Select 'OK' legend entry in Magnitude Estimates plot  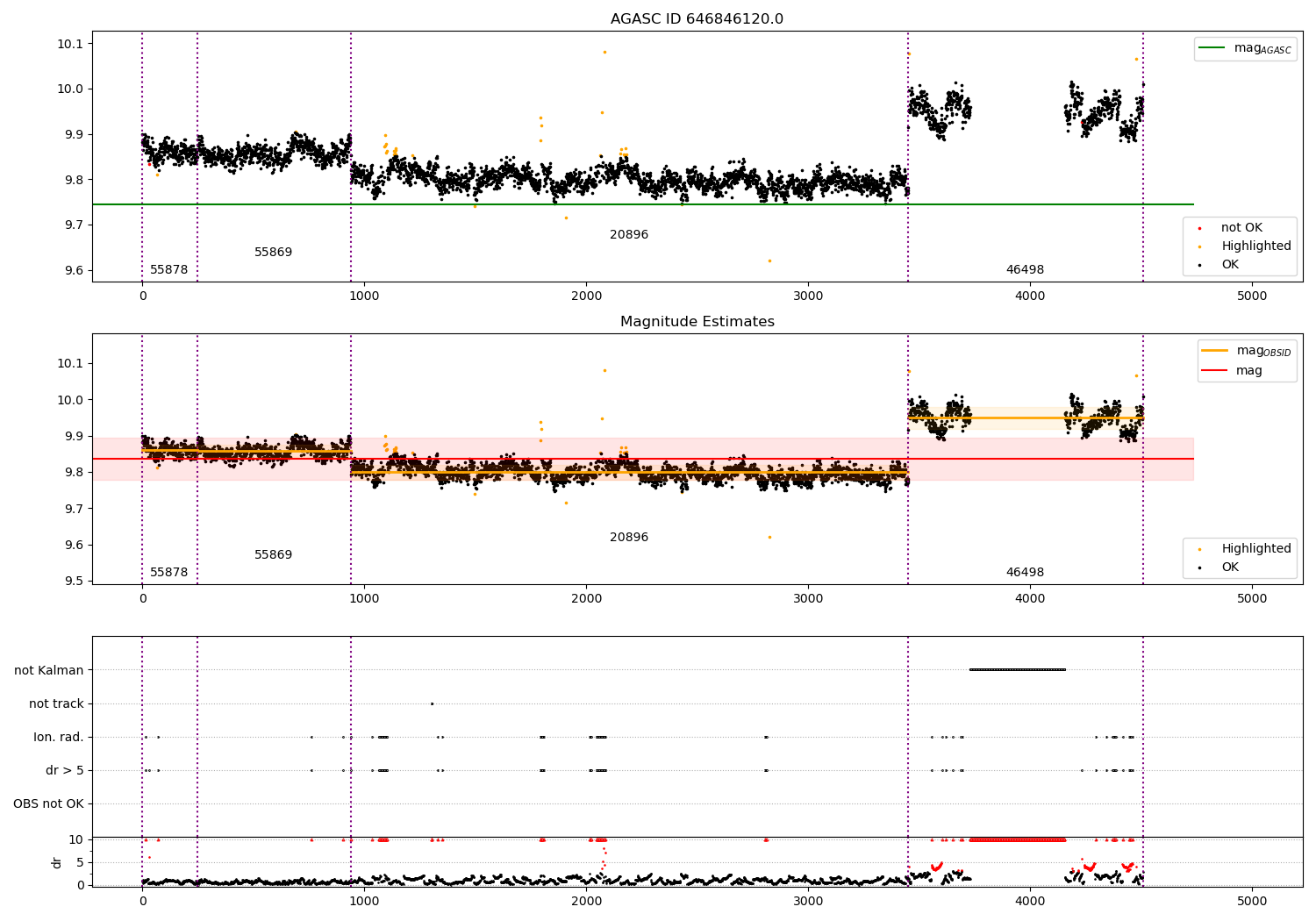tap(1230, 568)
